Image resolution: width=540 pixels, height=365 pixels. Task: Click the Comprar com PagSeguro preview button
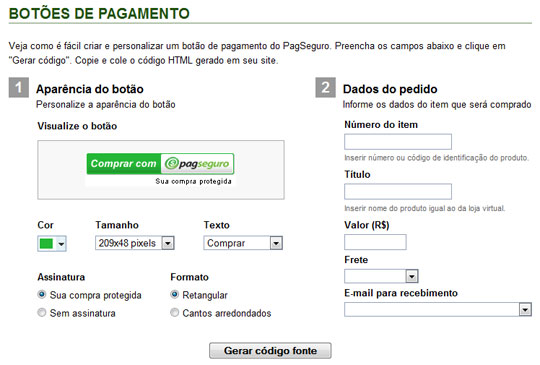click(x=160, y=164)
